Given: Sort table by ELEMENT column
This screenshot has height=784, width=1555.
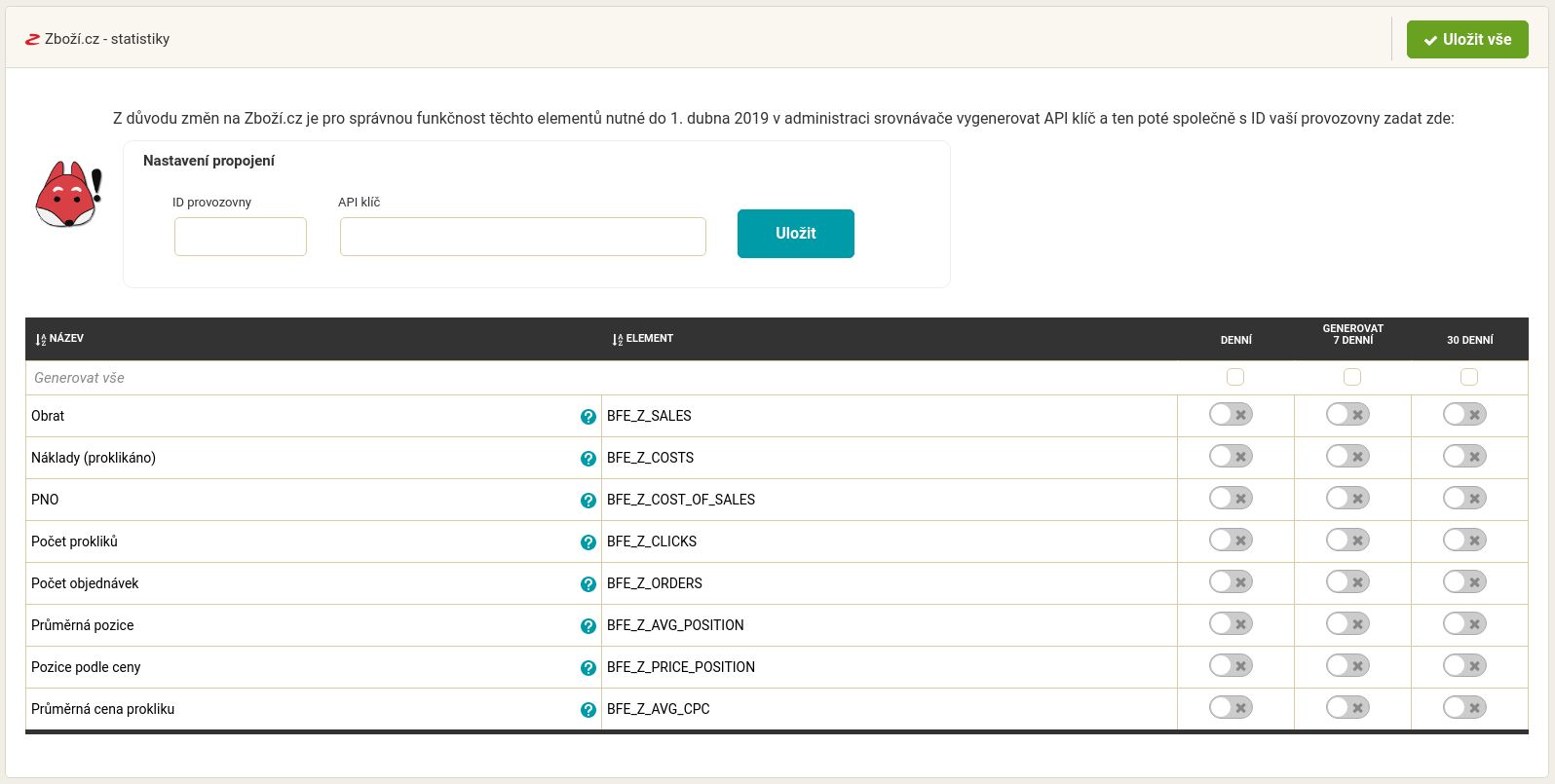Looking at the screenshot, I should pyautogui.click(x=643, y=339).
